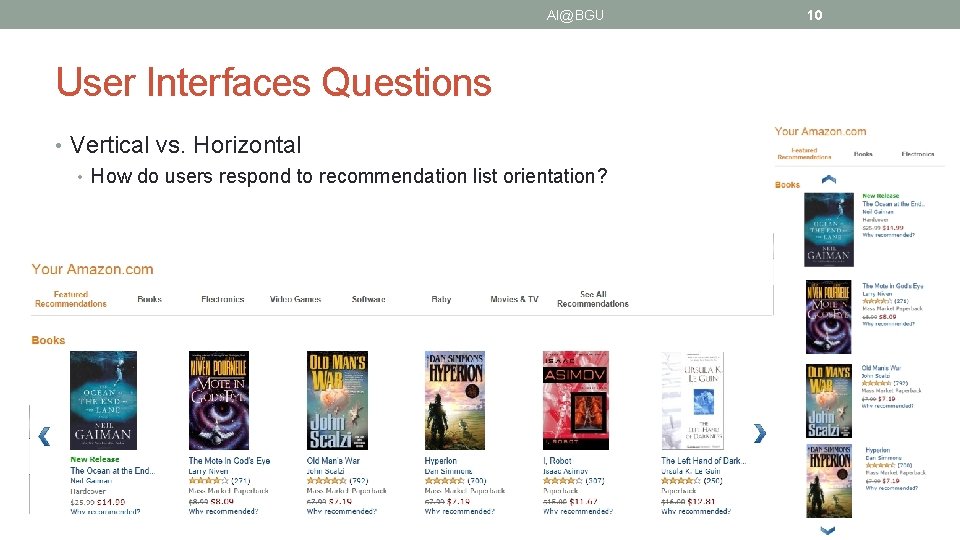Switch to the Video Games tab

pyautogui.click(x=295, y=299)
